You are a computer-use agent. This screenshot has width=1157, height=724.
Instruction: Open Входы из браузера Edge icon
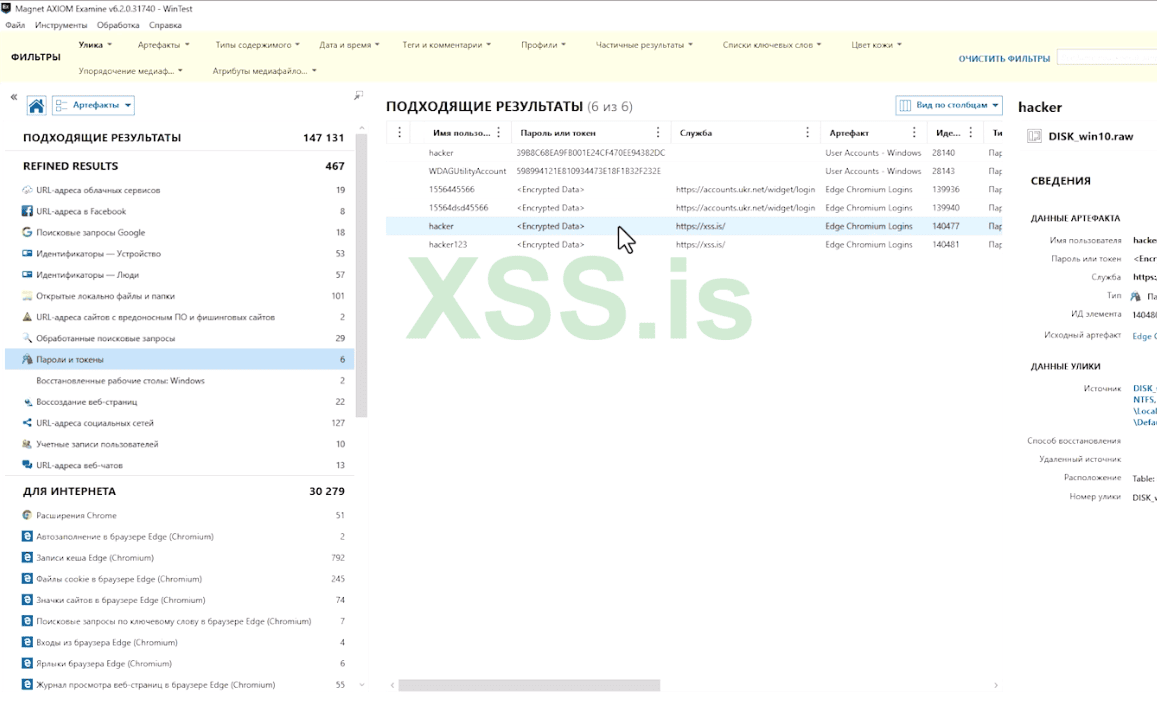pyautogui.click(x=27, y=642)
